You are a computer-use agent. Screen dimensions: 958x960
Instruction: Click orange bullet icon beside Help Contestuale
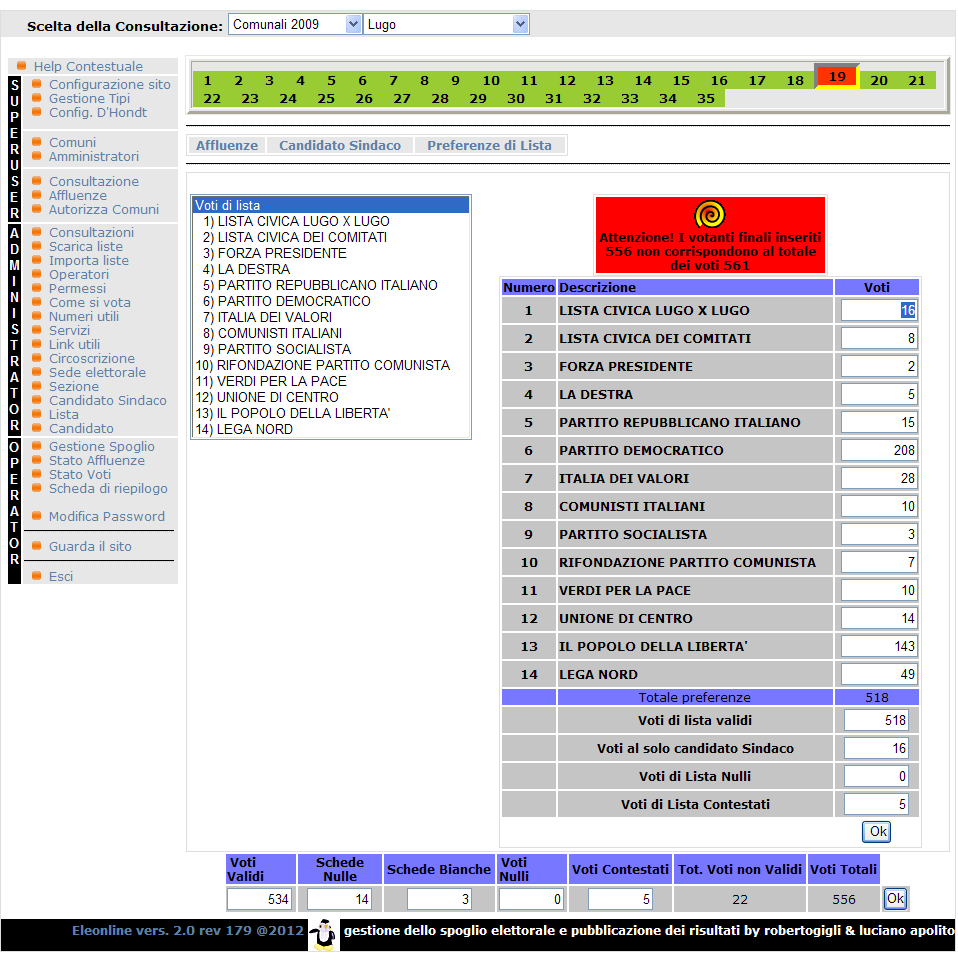click(22, 66)
